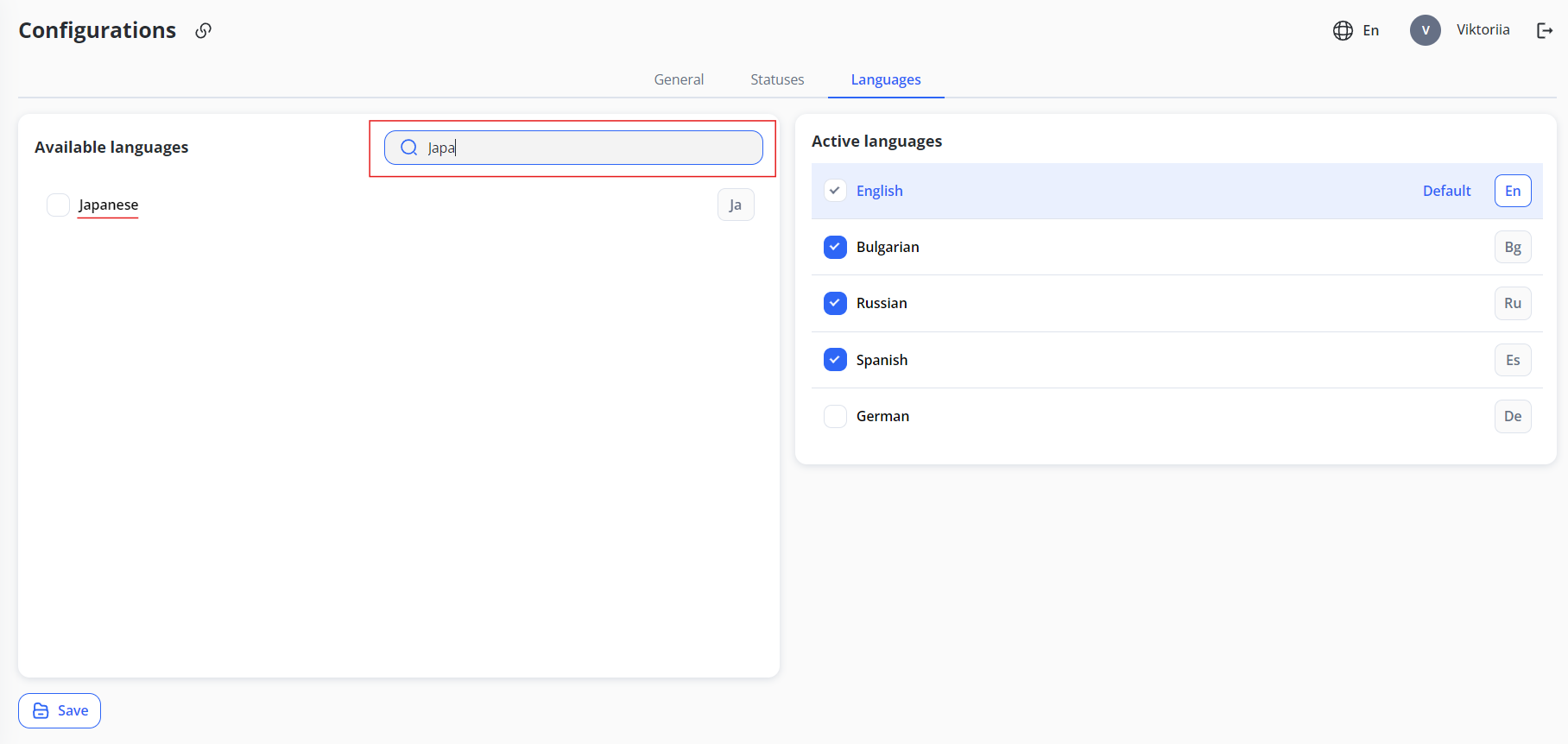Toggle the English default checkbox
Image resolution: width=1568 pixels, height=744 pixels.
[835, 191]
